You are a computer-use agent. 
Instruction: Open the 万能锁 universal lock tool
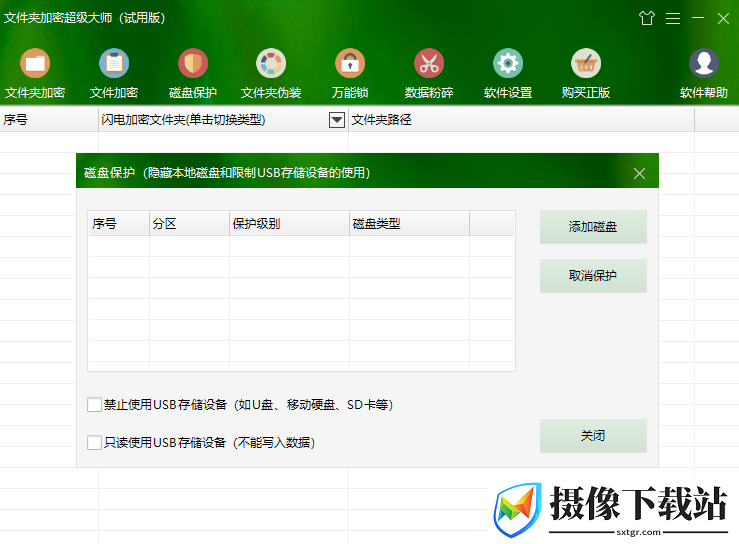(x=350, y=74)
